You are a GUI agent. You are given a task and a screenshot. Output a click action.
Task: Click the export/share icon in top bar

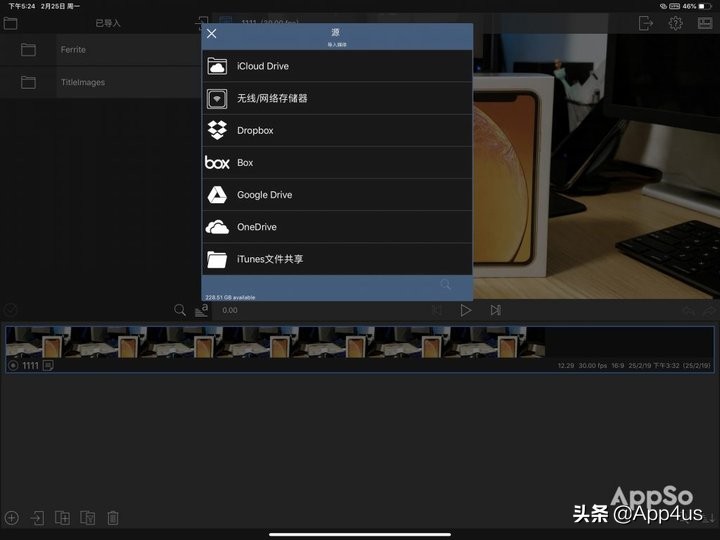pyautogui.click(x=646, y=23)
